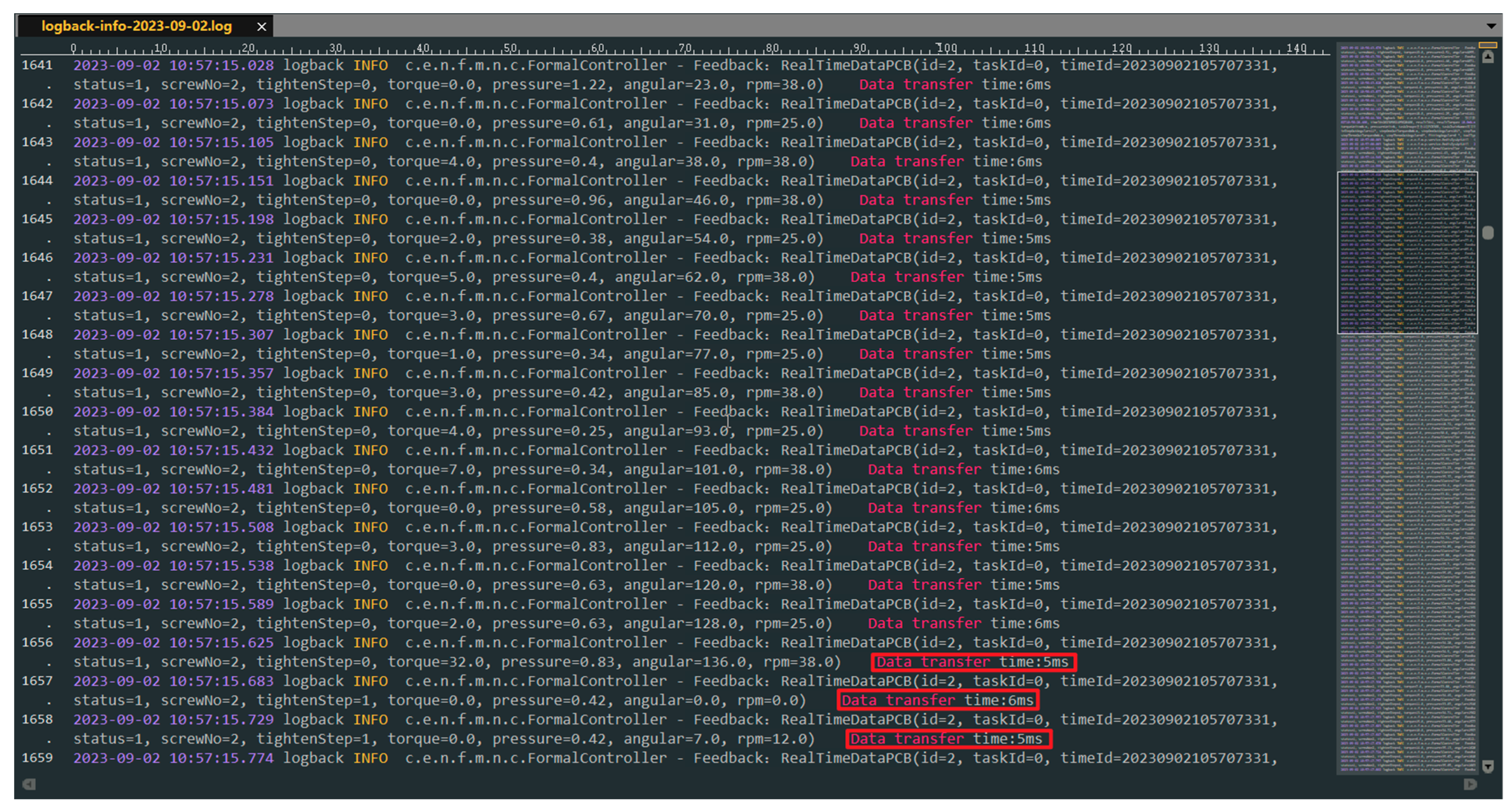Screen dimensions: 1512x811
Task: Click timestamp 10:57:15.432 on line 1651
Action: pyautogui.click(x=221, y=450)
